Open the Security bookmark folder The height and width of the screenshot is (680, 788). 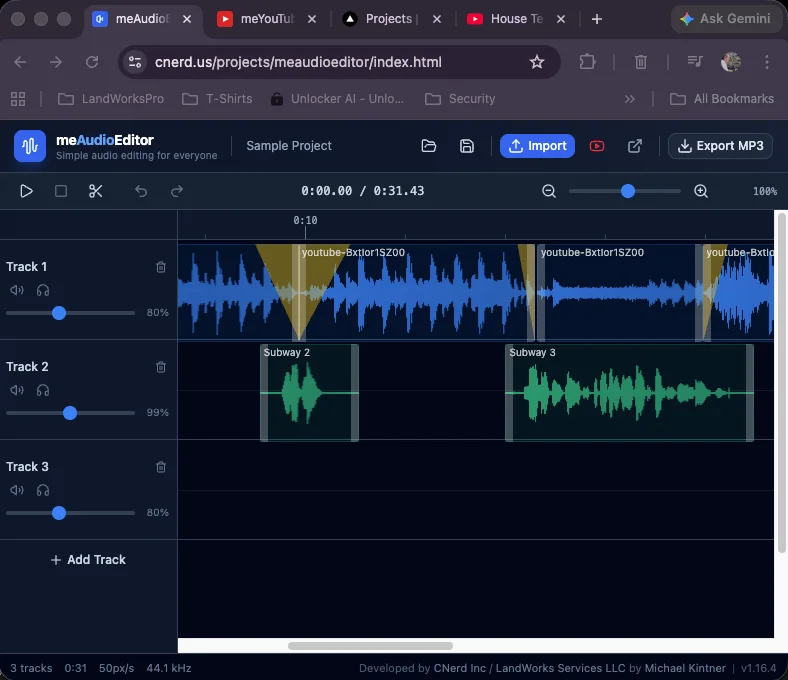click(460, 99)
